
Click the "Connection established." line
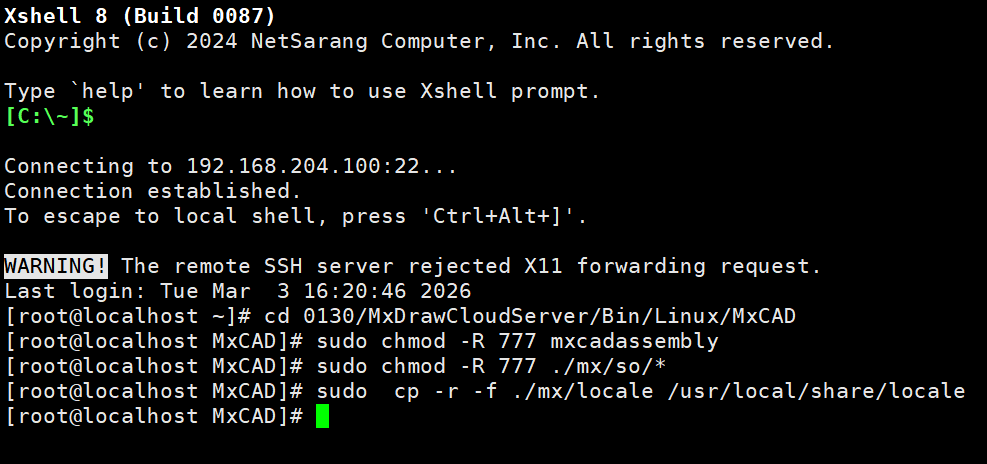point(153,191)
